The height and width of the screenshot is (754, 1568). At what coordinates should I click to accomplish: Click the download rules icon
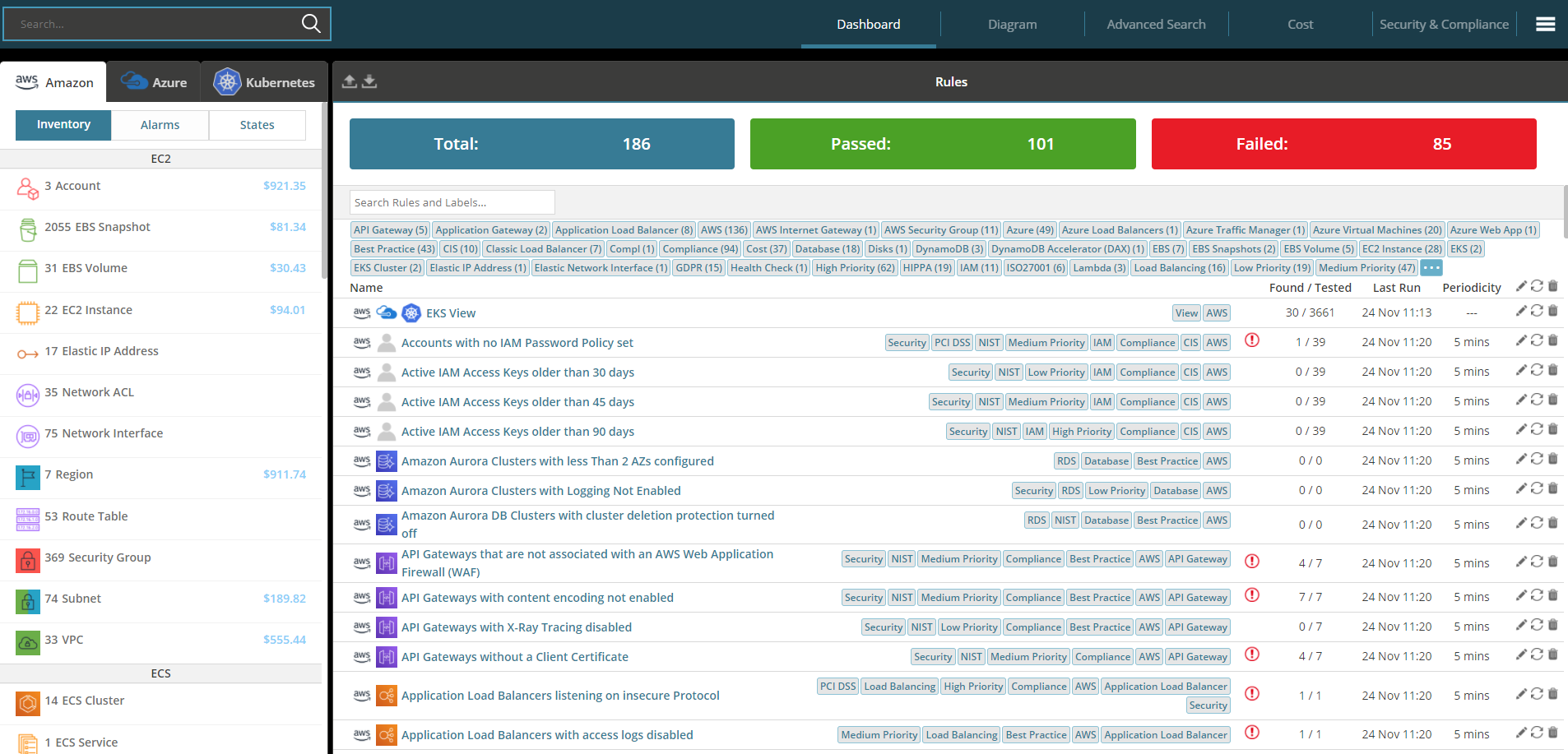tap(369, 81)
